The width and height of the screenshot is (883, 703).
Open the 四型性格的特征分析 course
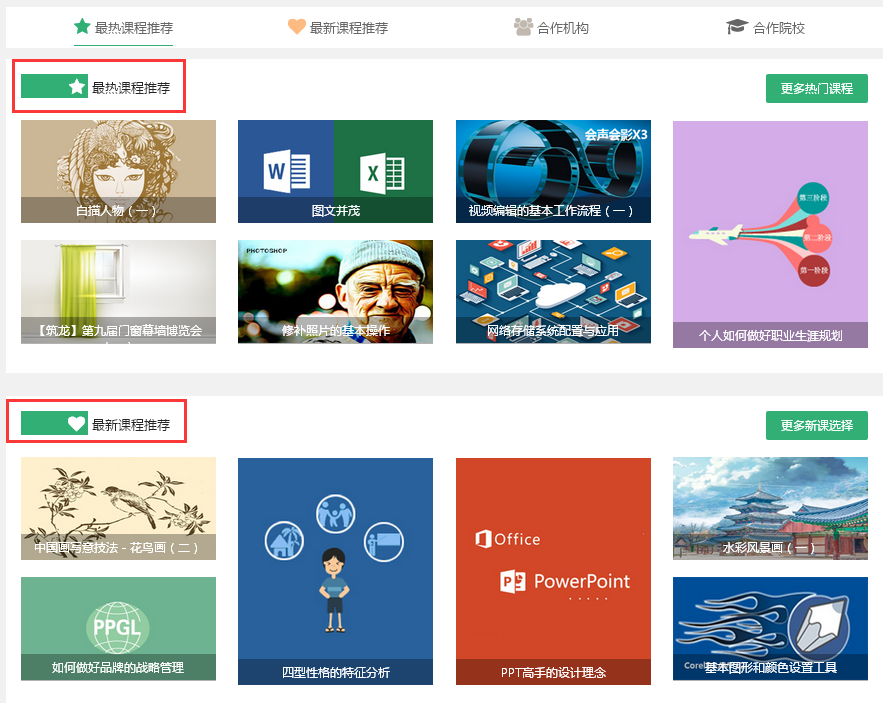tap(335, 571)
